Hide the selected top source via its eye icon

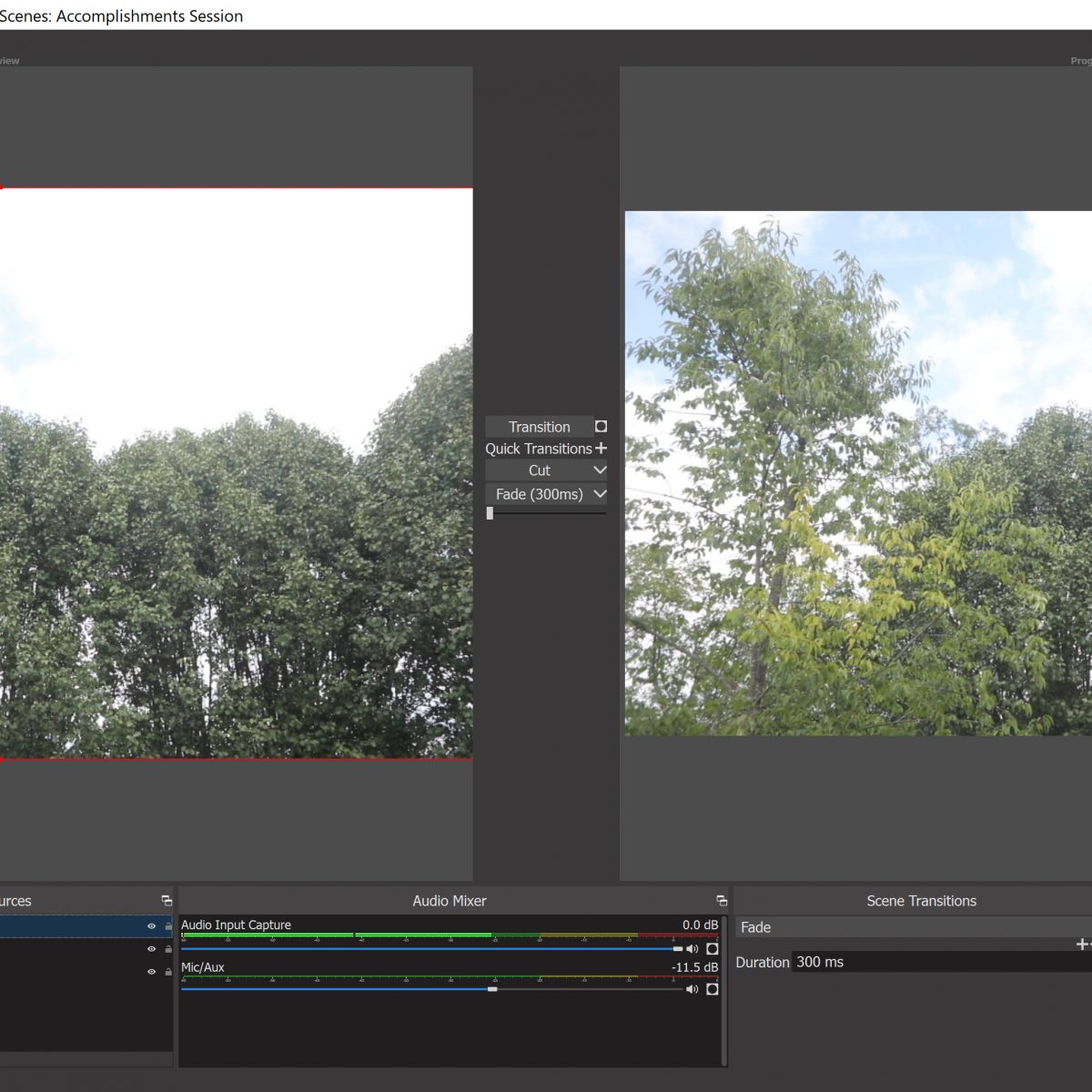coord(151,926)
